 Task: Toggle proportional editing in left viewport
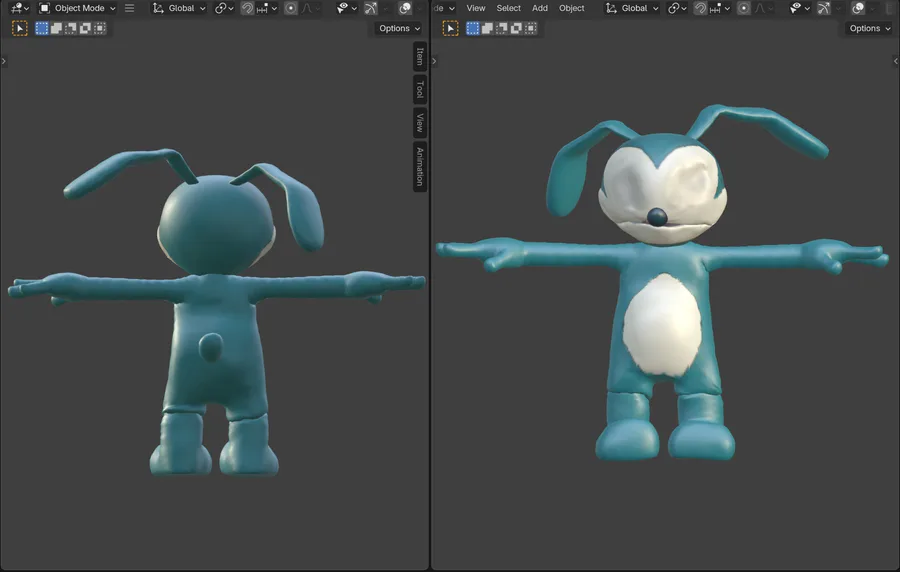291,8
